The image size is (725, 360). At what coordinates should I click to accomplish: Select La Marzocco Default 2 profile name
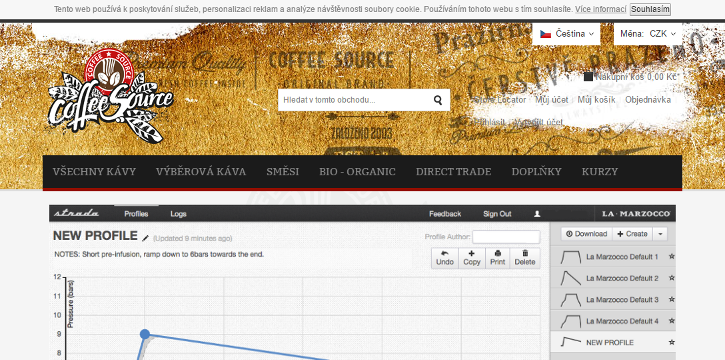tap(622, 278)
